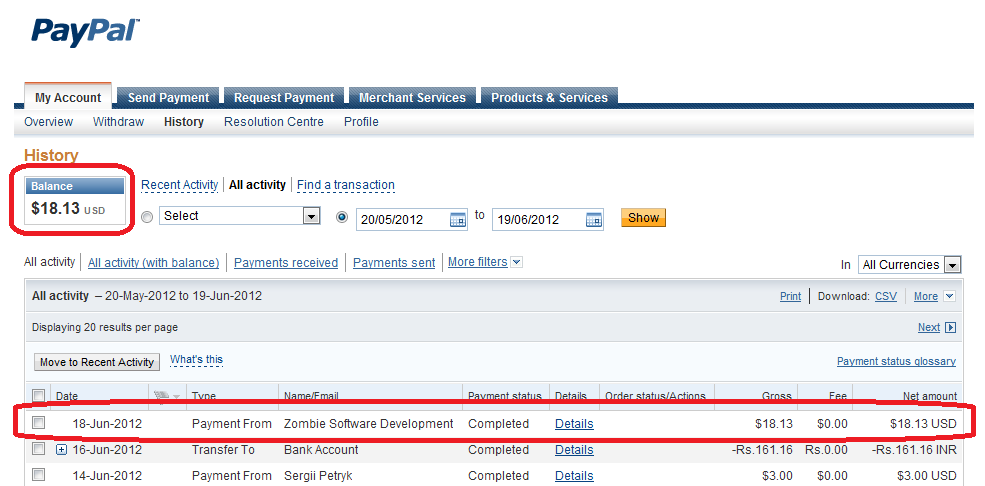
Task: Click the Displaying 20 results per page text
Action: pos(105,327)
